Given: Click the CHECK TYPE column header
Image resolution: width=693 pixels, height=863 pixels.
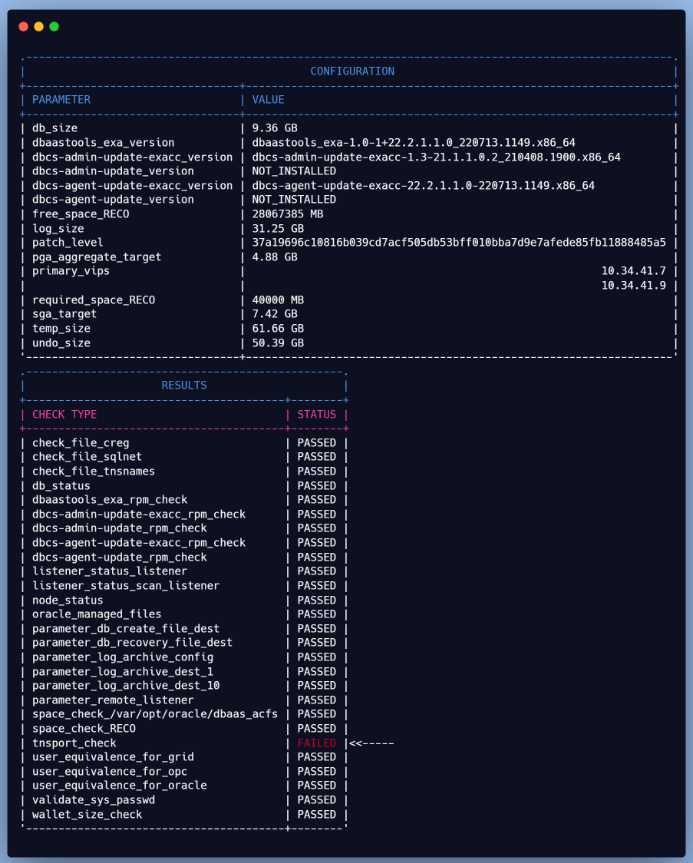Looking at the screenshot, I should [x=64, y=414].
